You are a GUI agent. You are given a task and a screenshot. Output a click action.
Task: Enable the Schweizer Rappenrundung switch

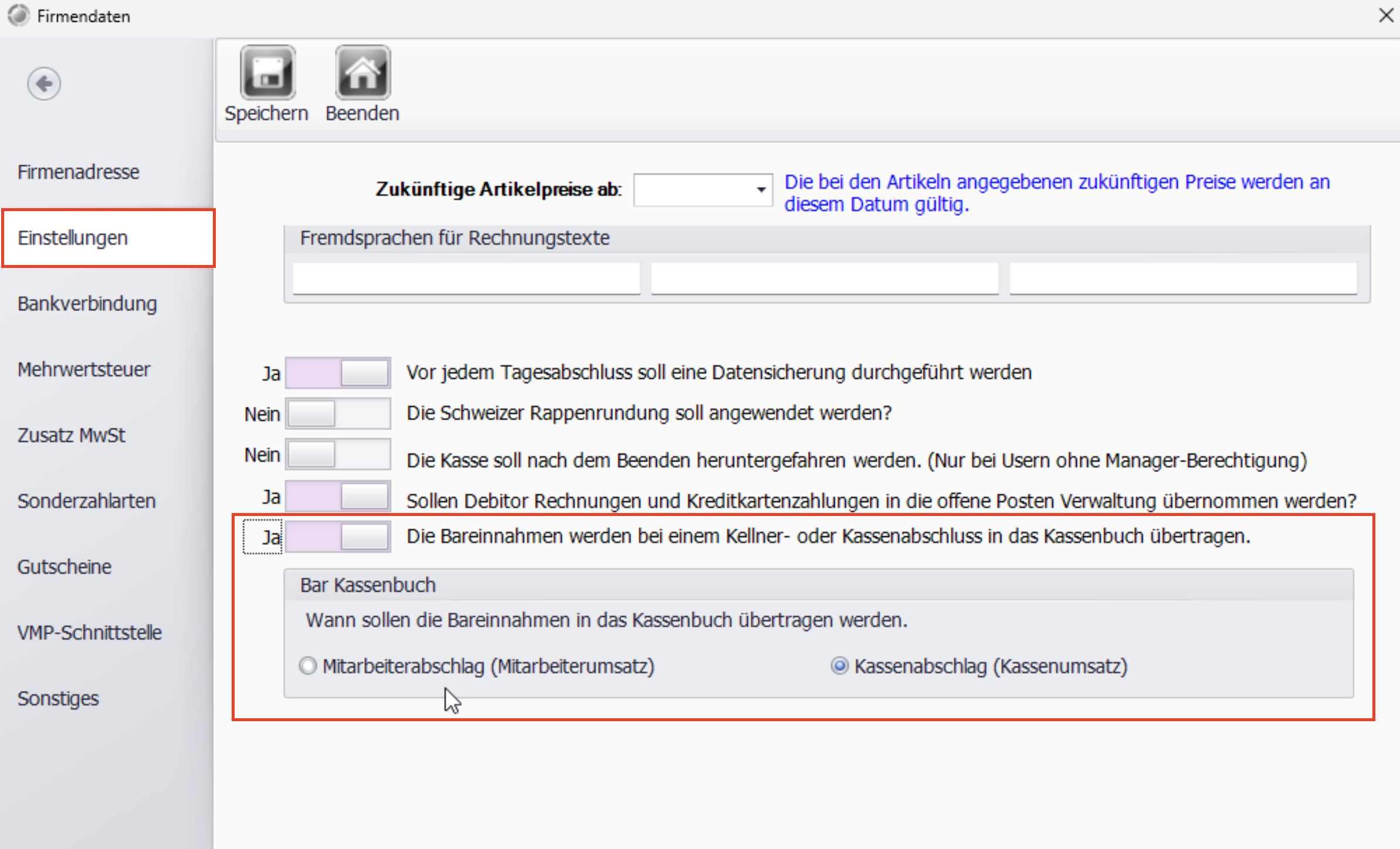338,413
